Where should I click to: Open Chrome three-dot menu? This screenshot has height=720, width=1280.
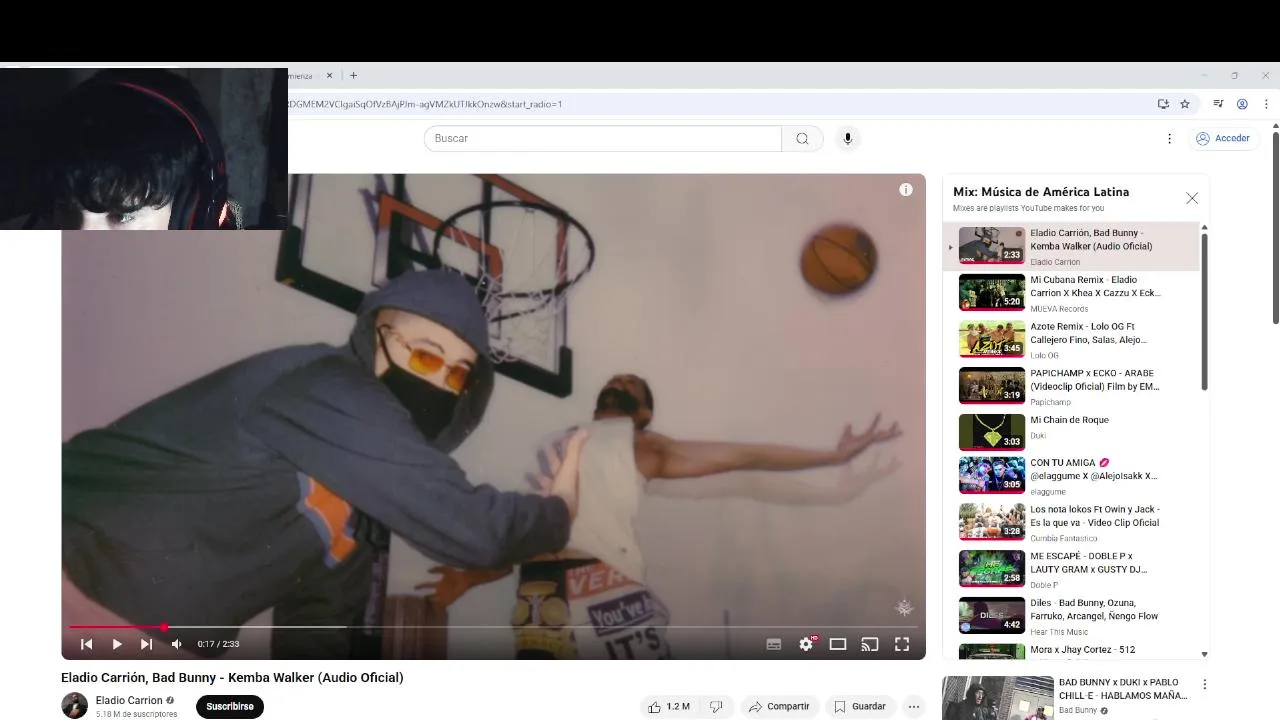click(1266, 104)
